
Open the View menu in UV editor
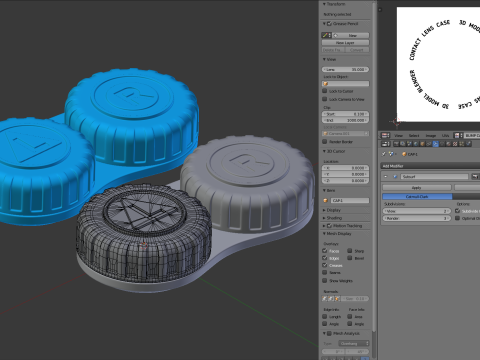click(x=399, y=136)
